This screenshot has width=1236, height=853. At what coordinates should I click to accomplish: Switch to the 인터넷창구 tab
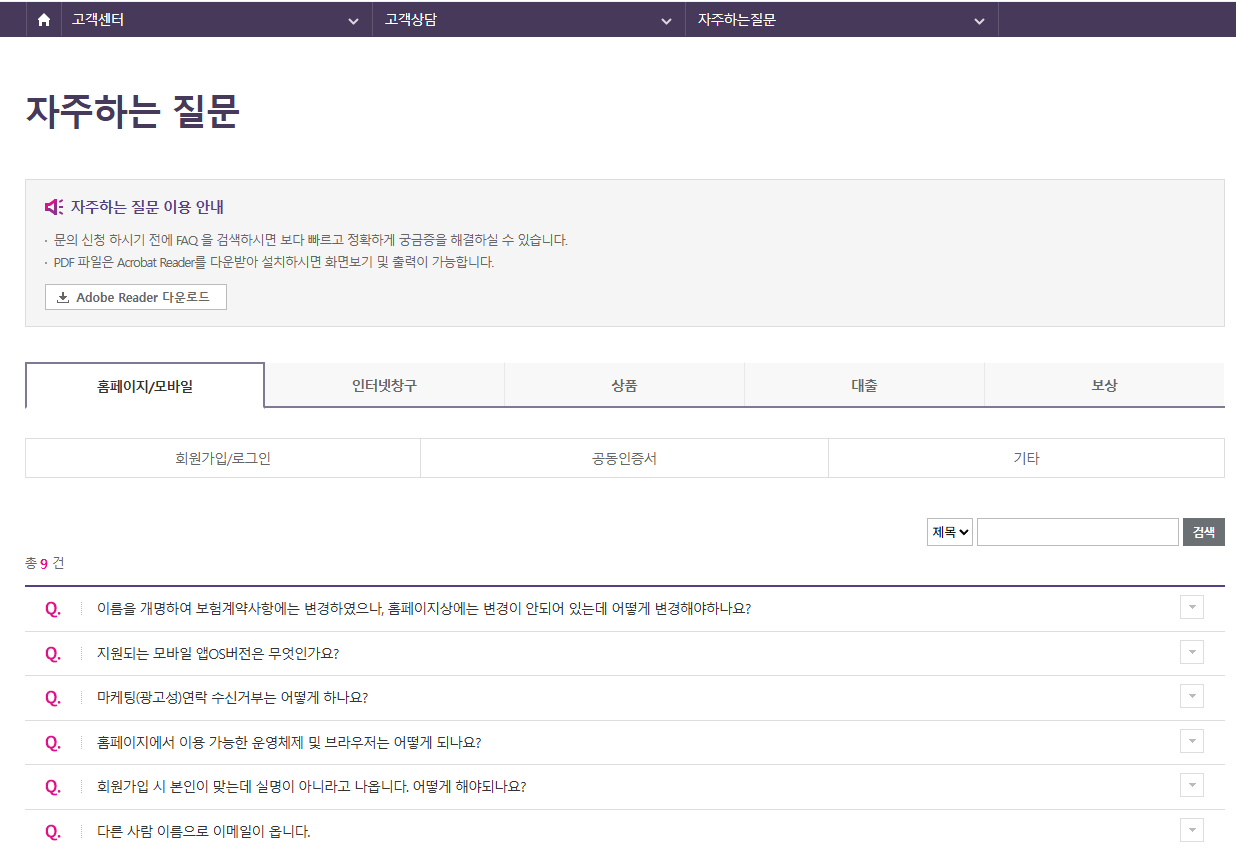tap(385, 385)
